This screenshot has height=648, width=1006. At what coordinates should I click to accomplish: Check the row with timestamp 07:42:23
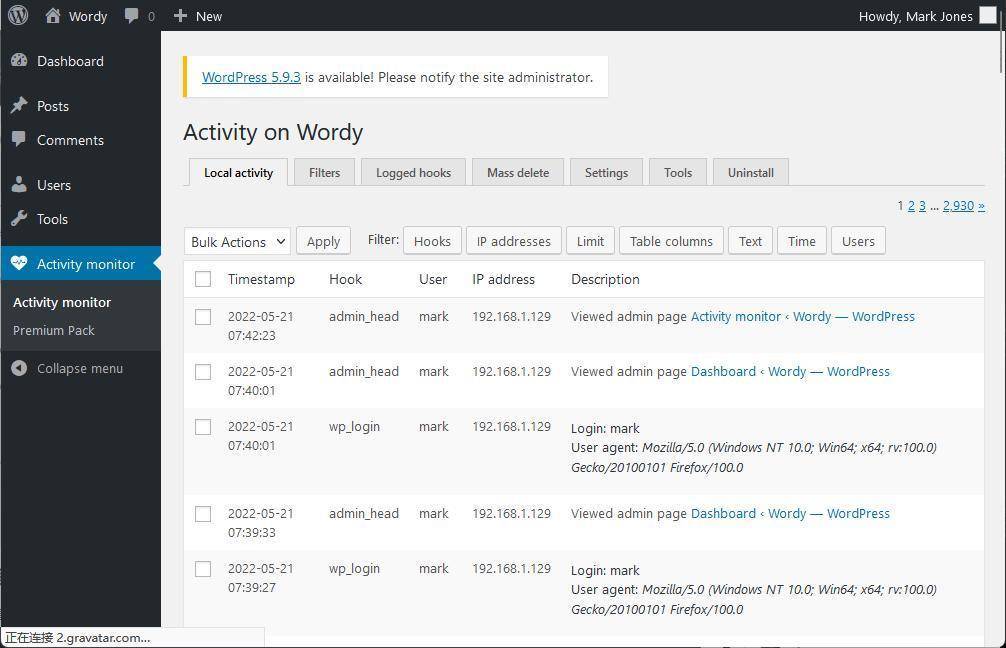pyautogui.click(x=203, y=317)
